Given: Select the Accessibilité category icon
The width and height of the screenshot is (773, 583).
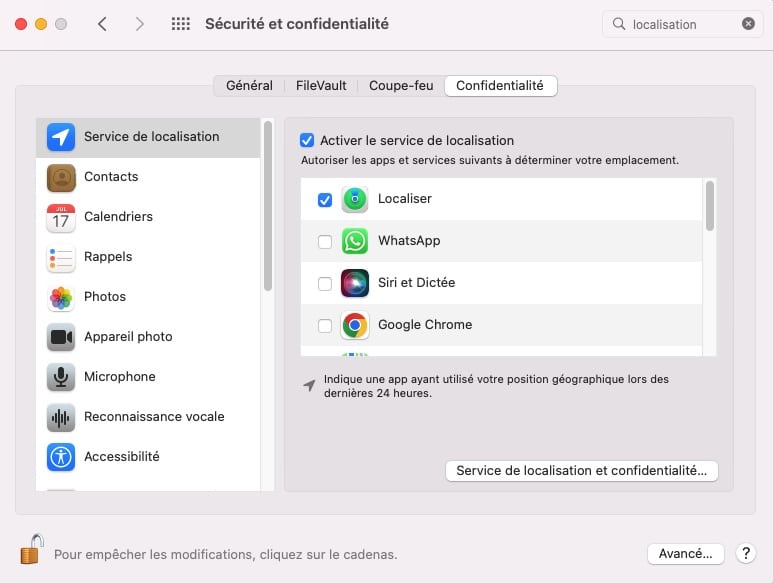Looking at the screenshot, I should click(x=61, y=457).
